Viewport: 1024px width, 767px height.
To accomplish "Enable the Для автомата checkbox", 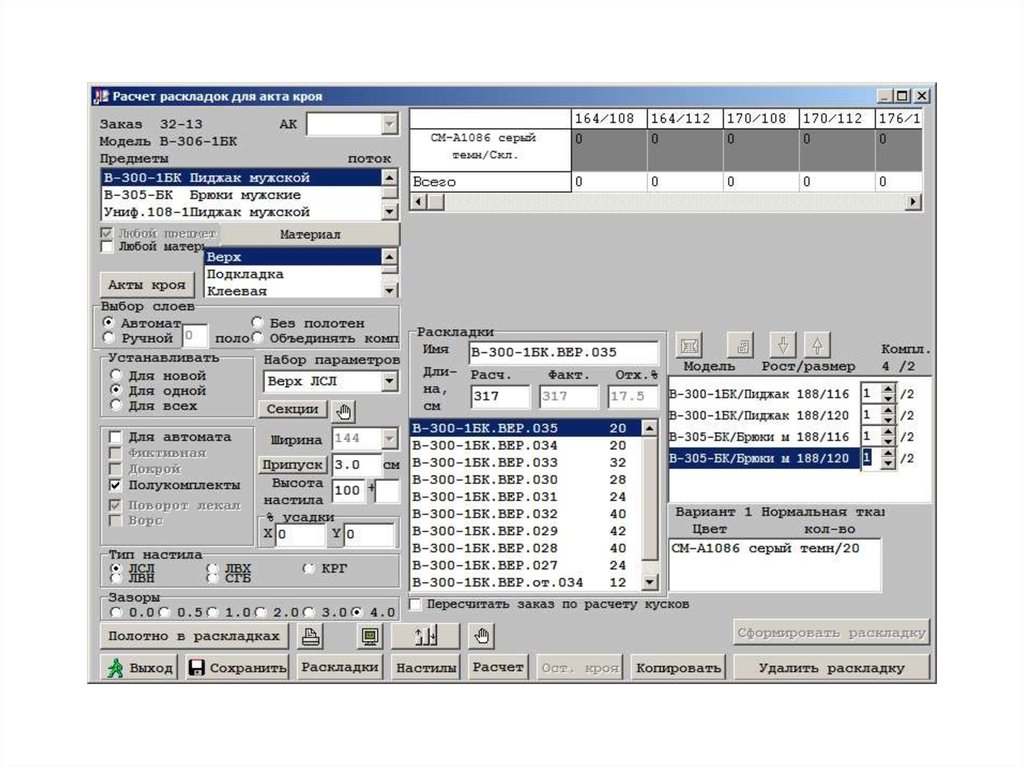I will click(116, 437).
